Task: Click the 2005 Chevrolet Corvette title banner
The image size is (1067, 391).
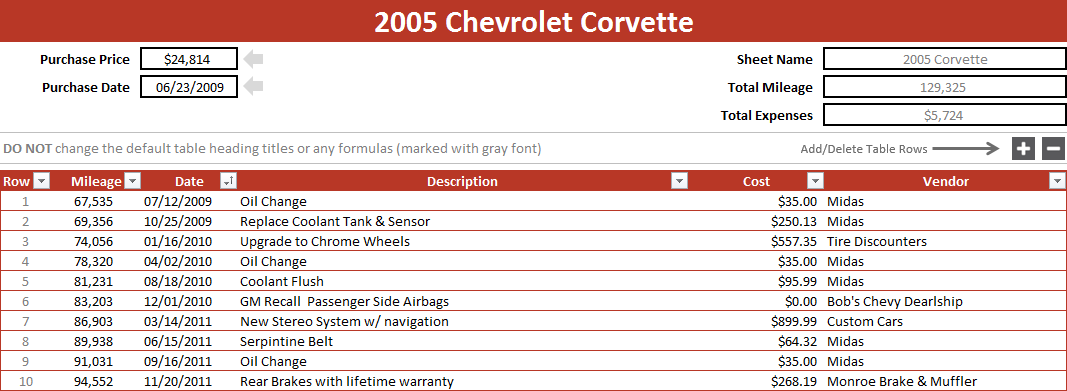Action: point(534,21)
